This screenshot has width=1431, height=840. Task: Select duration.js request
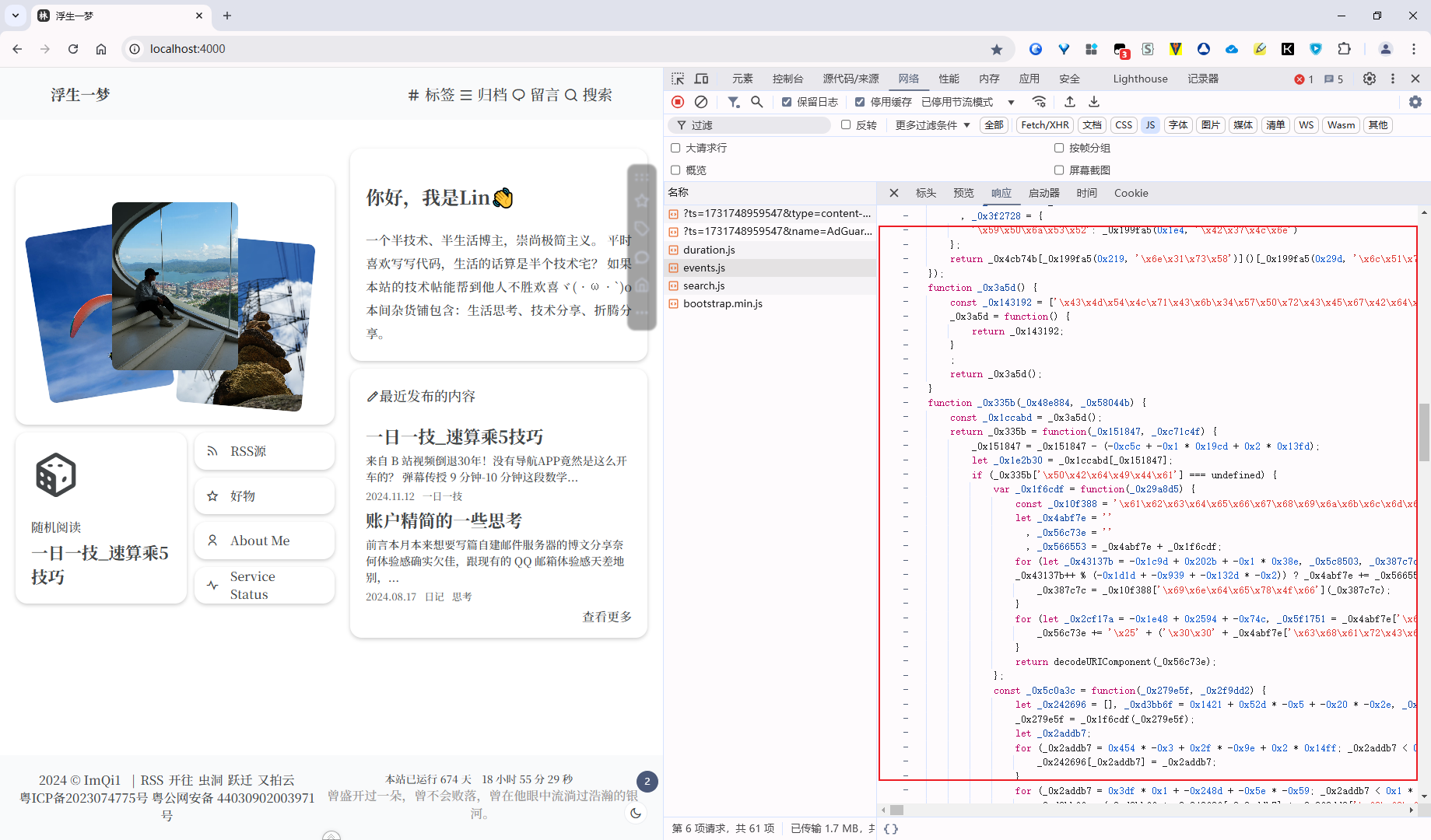pyautogui.click(x=770, y=250)
